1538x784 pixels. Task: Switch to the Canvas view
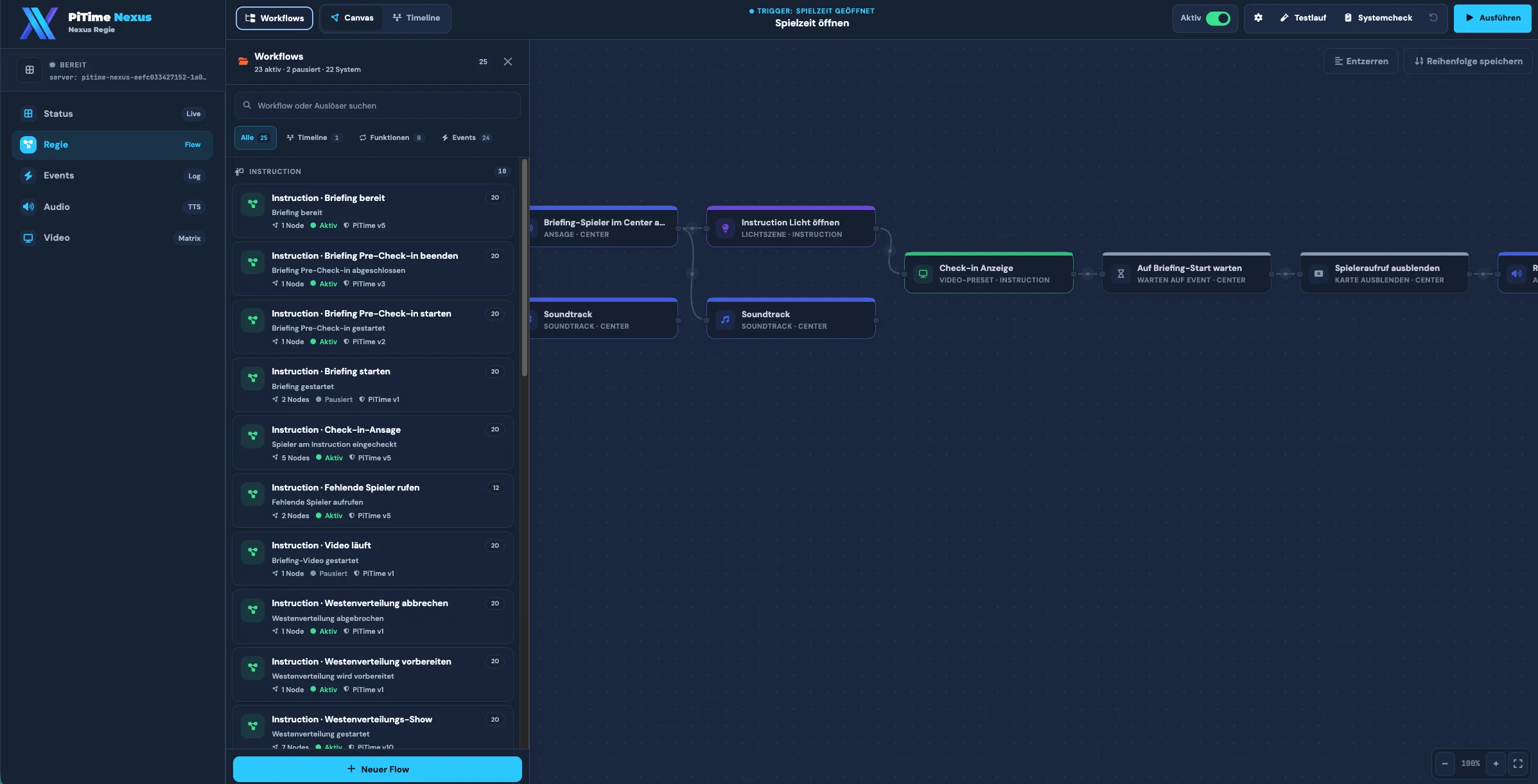(352, 18)
